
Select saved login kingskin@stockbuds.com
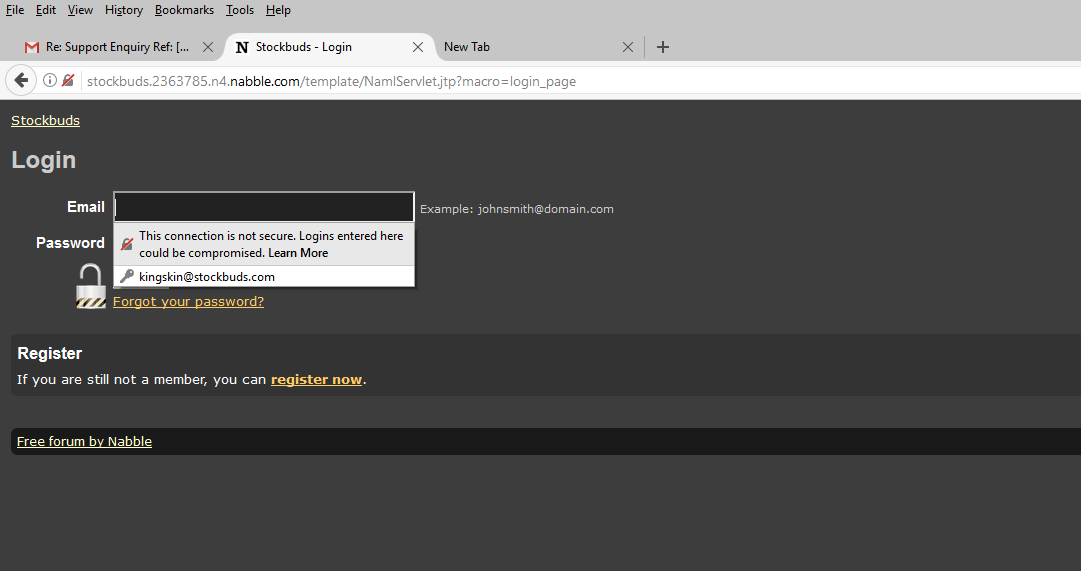[207, 277]
